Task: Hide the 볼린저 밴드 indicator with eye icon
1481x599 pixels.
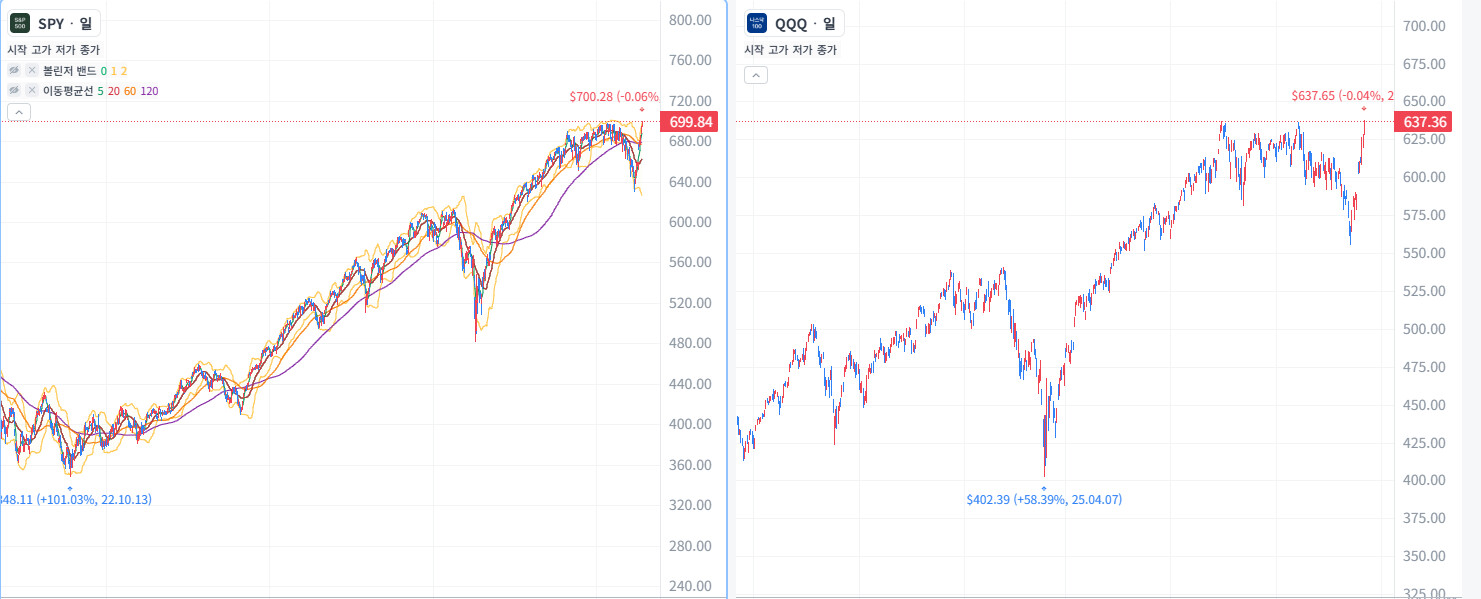Action: 15,71
